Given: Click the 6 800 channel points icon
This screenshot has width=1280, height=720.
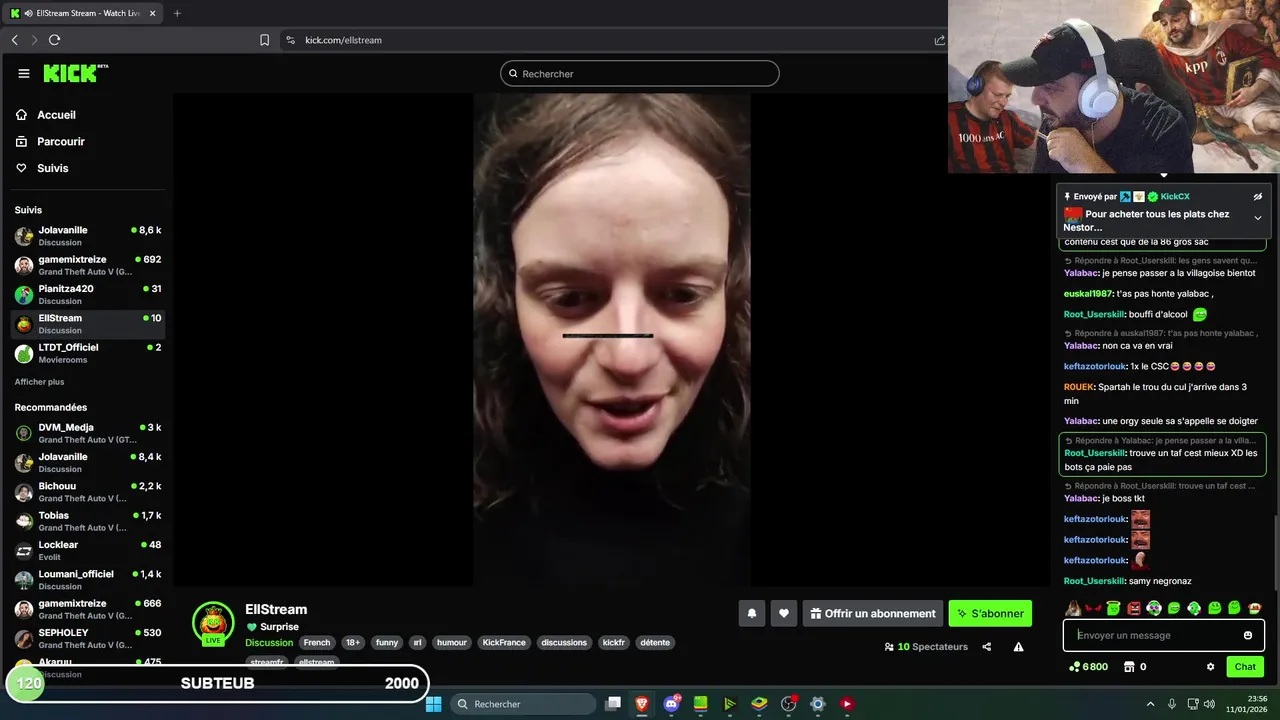Looking at the screenshot, I should tap(1075, 667).
